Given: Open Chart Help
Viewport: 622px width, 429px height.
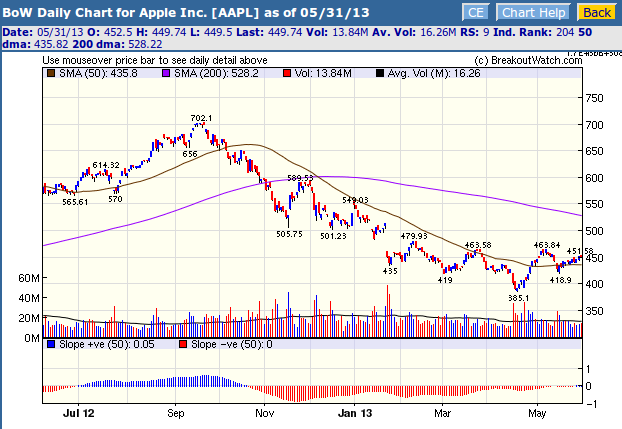Looking at the screenshot, I should [534, 12].
